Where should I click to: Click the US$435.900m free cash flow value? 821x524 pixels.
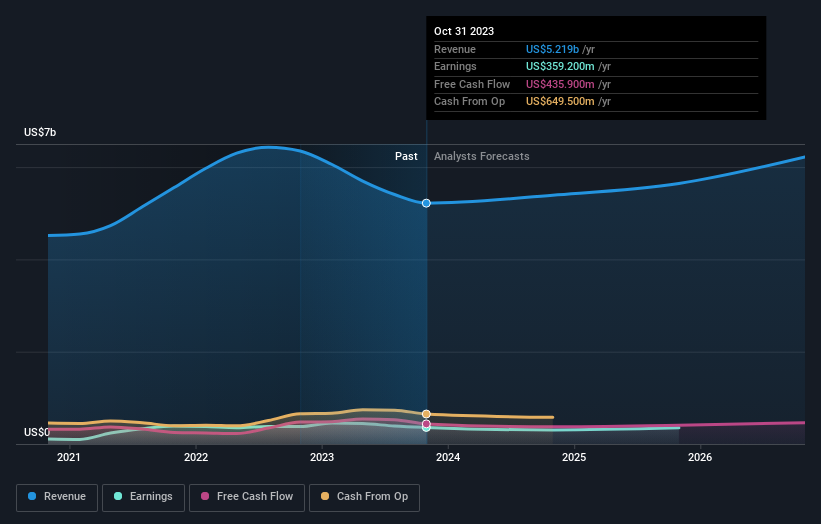[560, 84]
